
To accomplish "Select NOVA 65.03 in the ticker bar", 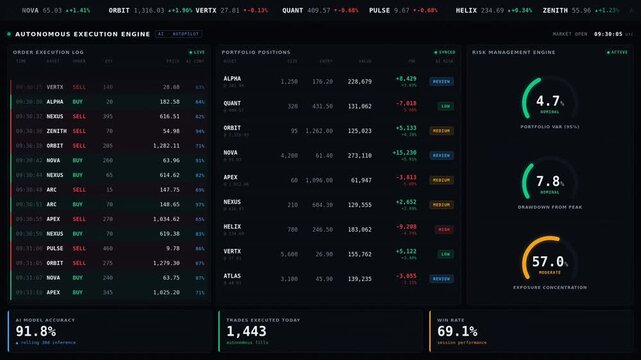I will (56, 10).
